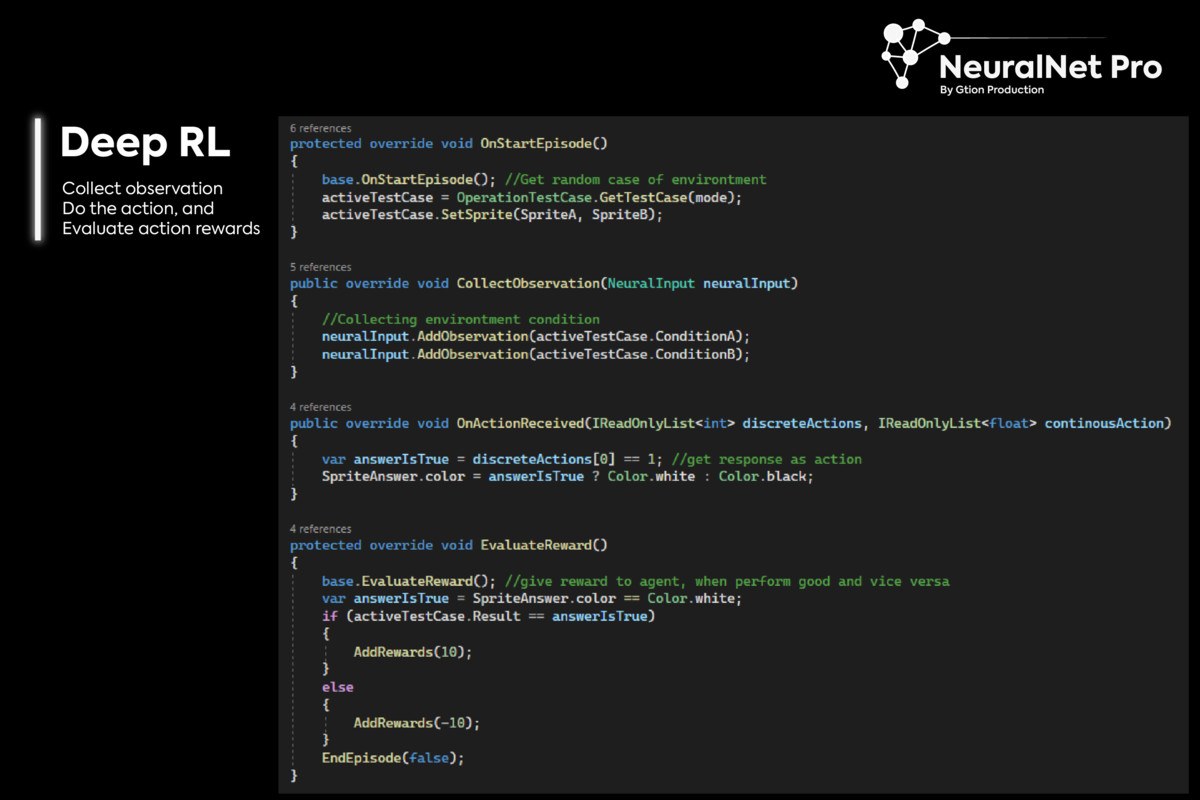This screenshot has width=1200, height=800.
Task: Click OperationTestCase.GetTestCase(mode) call
Action: (x=599, y=197)
